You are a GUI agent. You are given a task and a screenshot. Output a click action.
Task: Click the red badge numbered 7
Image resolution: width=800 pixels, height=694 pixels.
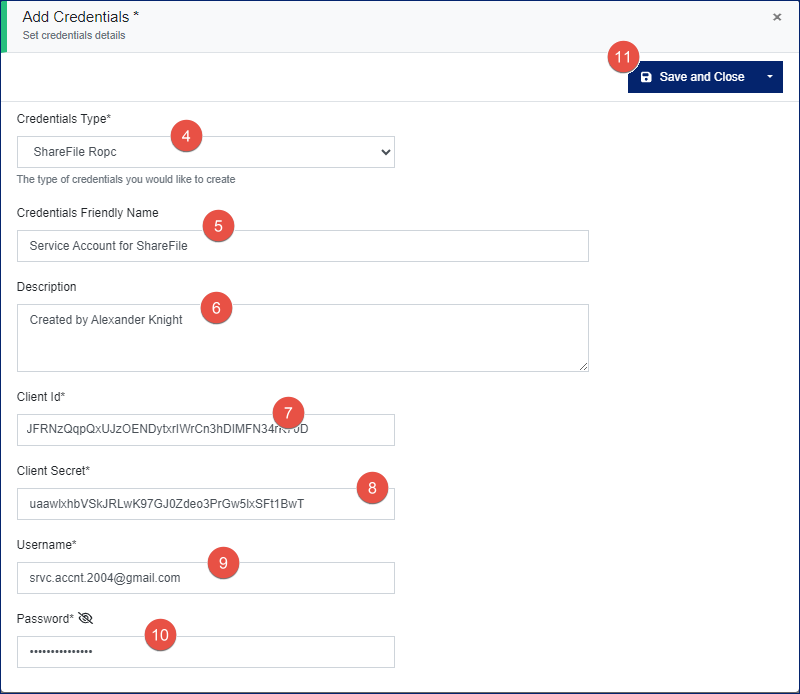(x=287, y=412)
